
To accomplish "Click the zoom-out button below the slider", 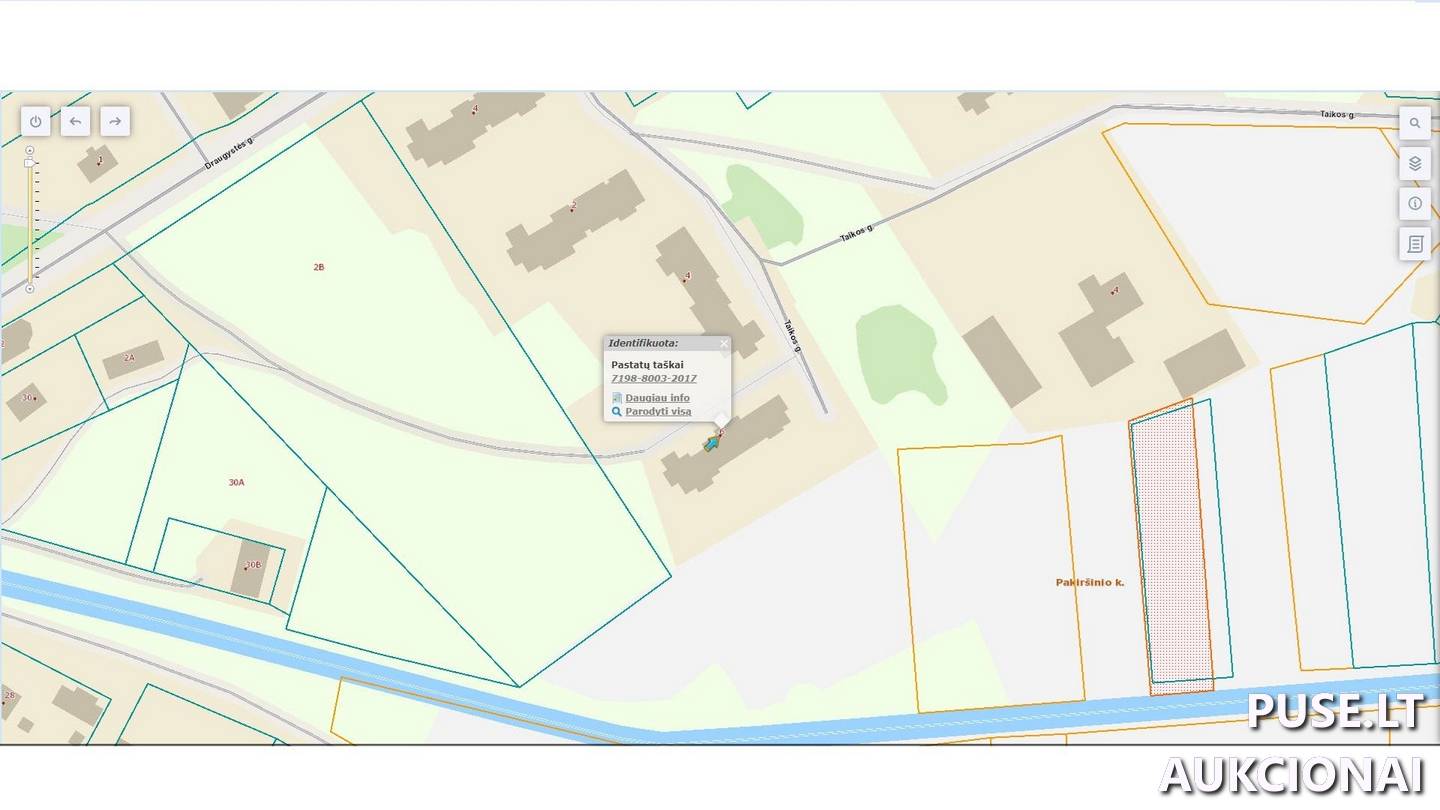I will pyautogui.click(x=30, y=289).
